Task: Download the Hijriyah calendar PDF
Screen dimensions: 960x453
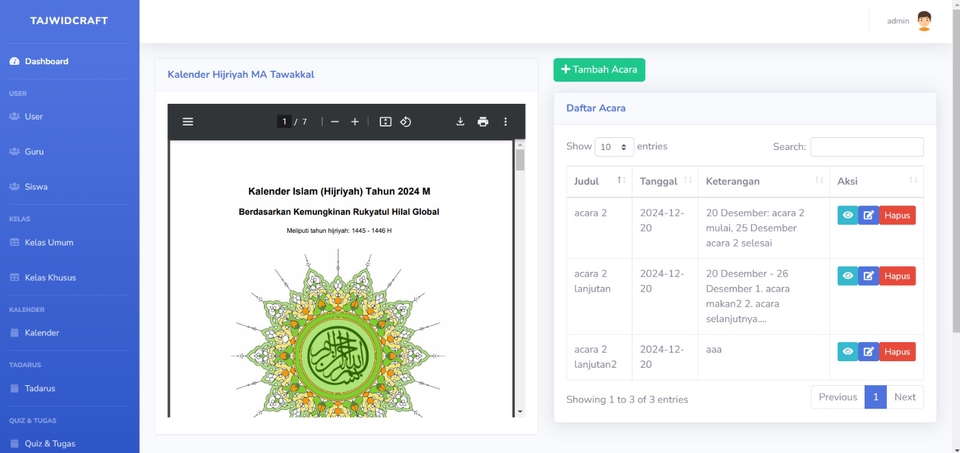Action: point(460,122)
